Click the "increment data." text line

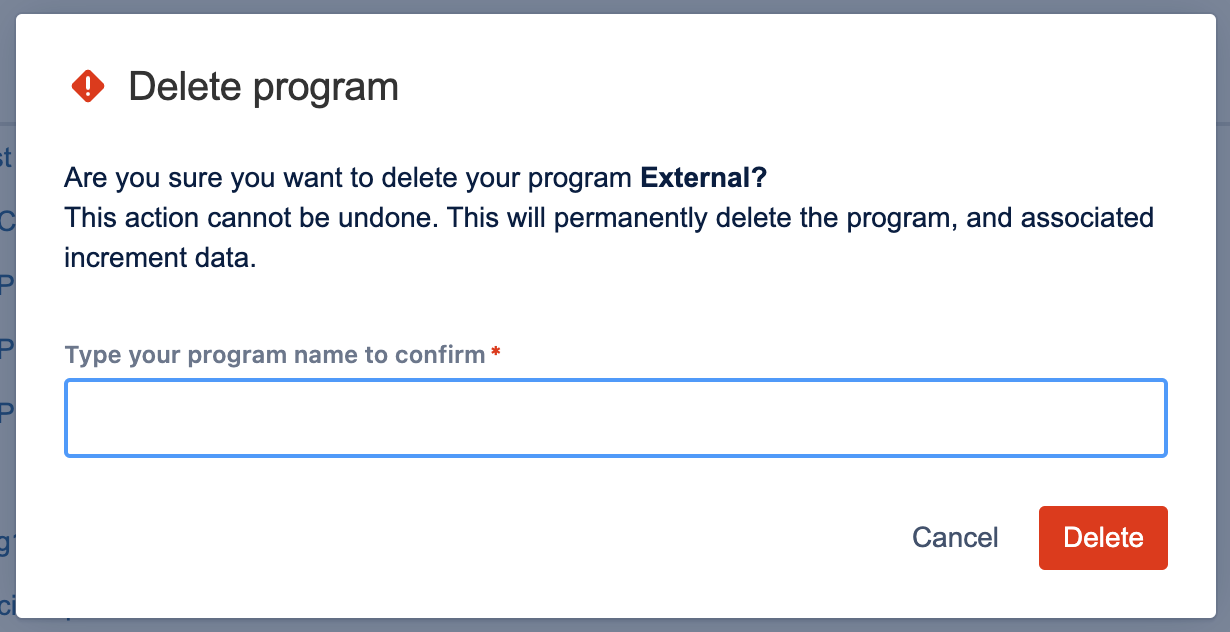[x=160, y=257]
